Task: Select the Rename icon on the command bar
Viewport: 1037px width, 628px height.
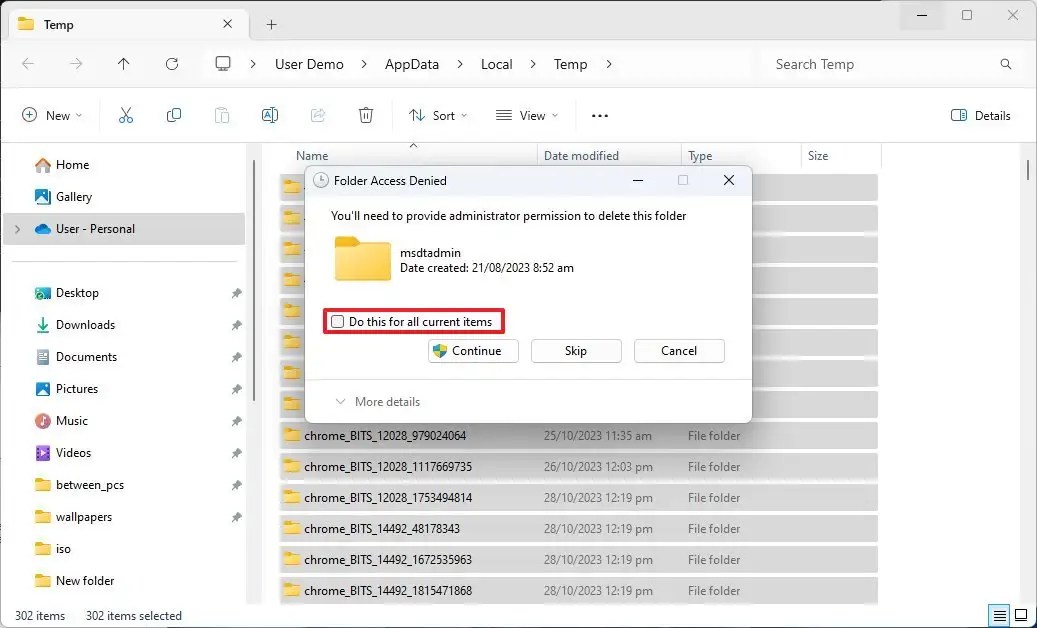Action: point(269,115)
